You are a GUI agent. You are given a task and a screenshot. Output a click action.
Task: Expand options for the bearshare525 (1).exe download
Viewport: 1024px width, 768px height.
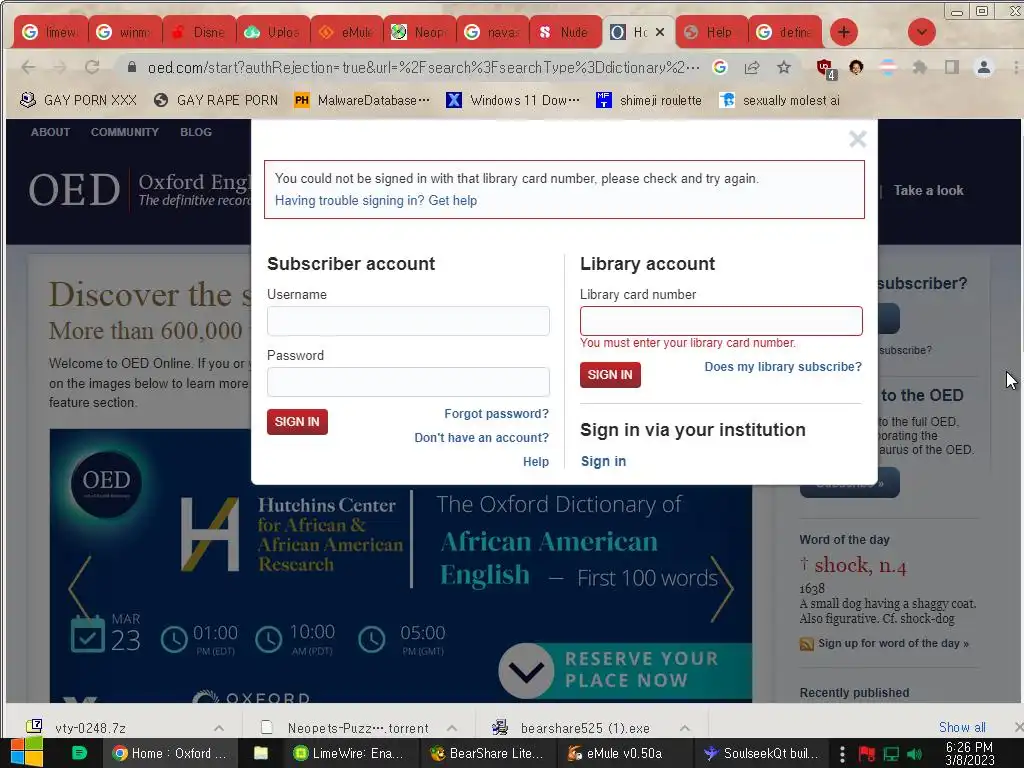coord(684,728)
